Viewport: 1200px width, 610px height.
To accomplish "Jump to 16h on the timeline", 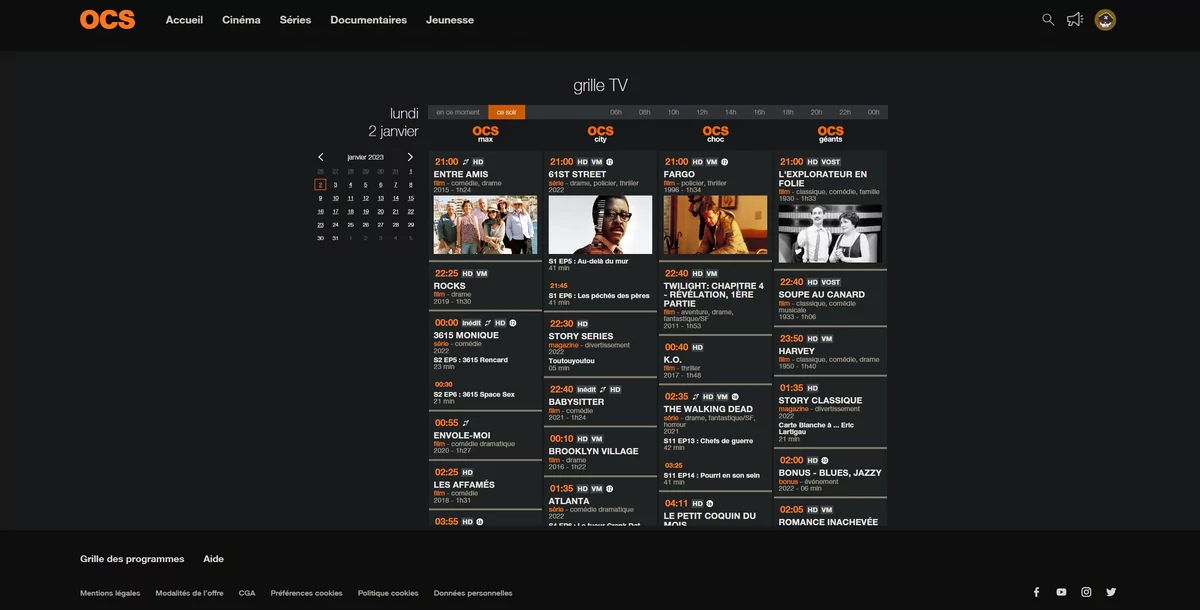I will (x=759, y=112).
